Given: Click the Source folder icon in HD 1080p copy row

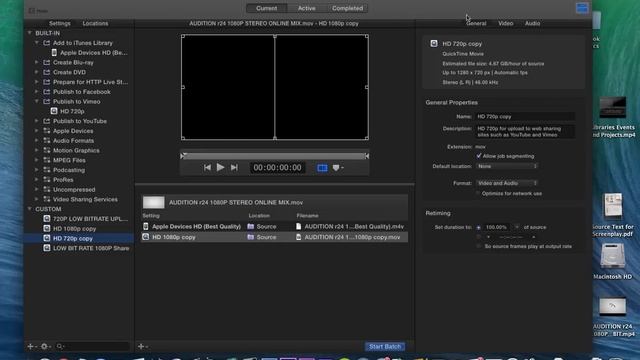Looking at the screenshot, I should coord(251,237).
